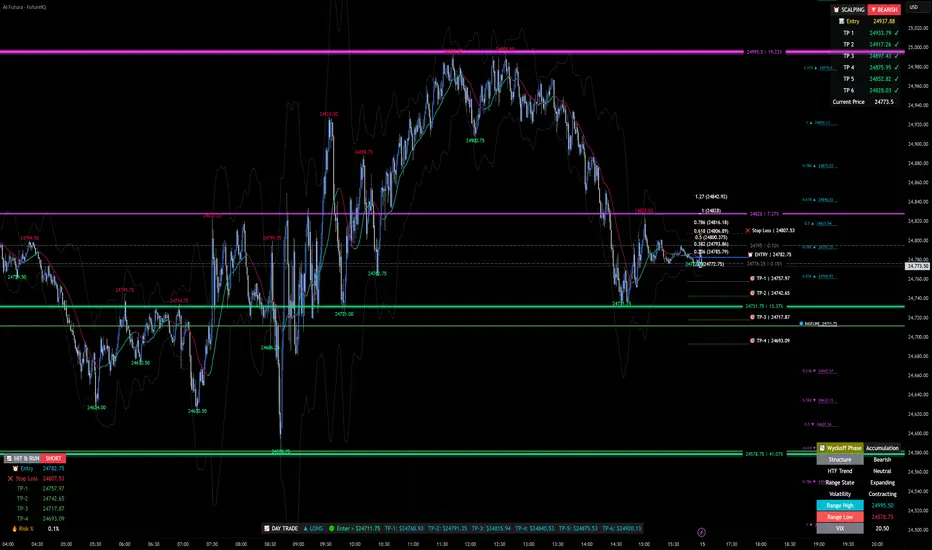The height and width of the screenshot is (550, 932).
Task: Click the Wyckoff Phase header label
Action: [844, 448]
